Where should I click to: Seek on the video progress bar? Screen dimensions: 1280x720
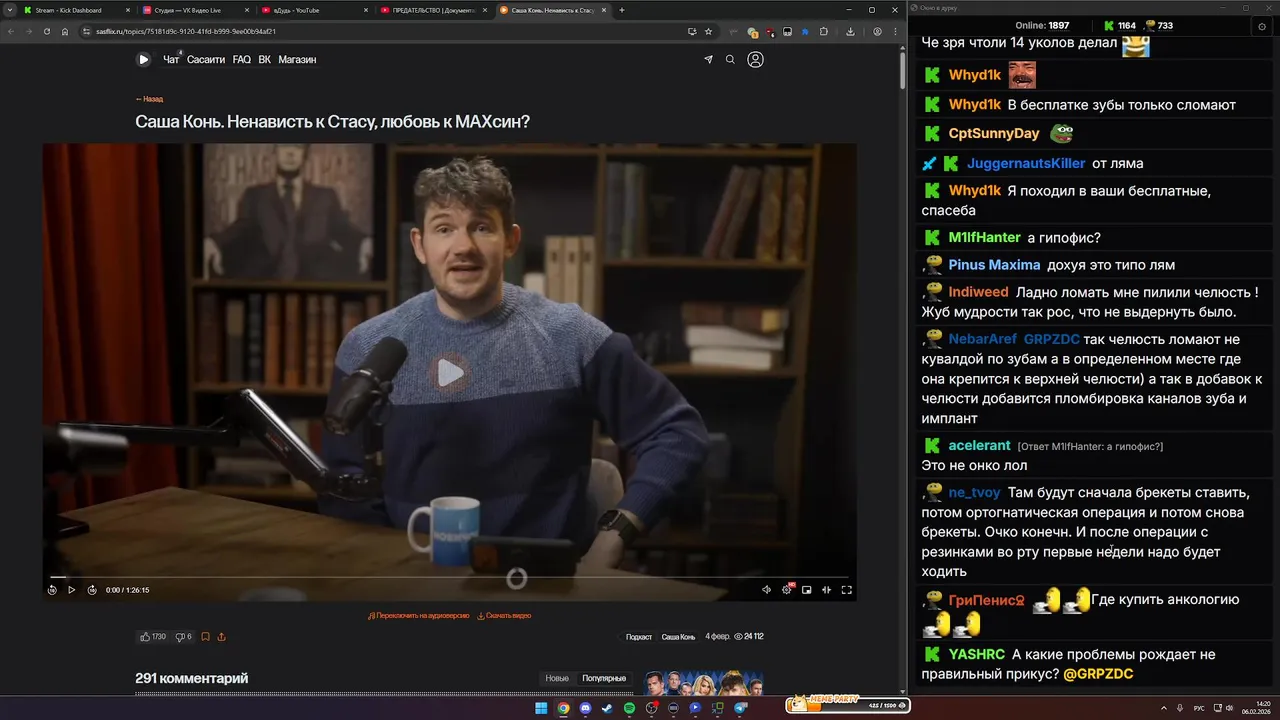coord(450,577)
